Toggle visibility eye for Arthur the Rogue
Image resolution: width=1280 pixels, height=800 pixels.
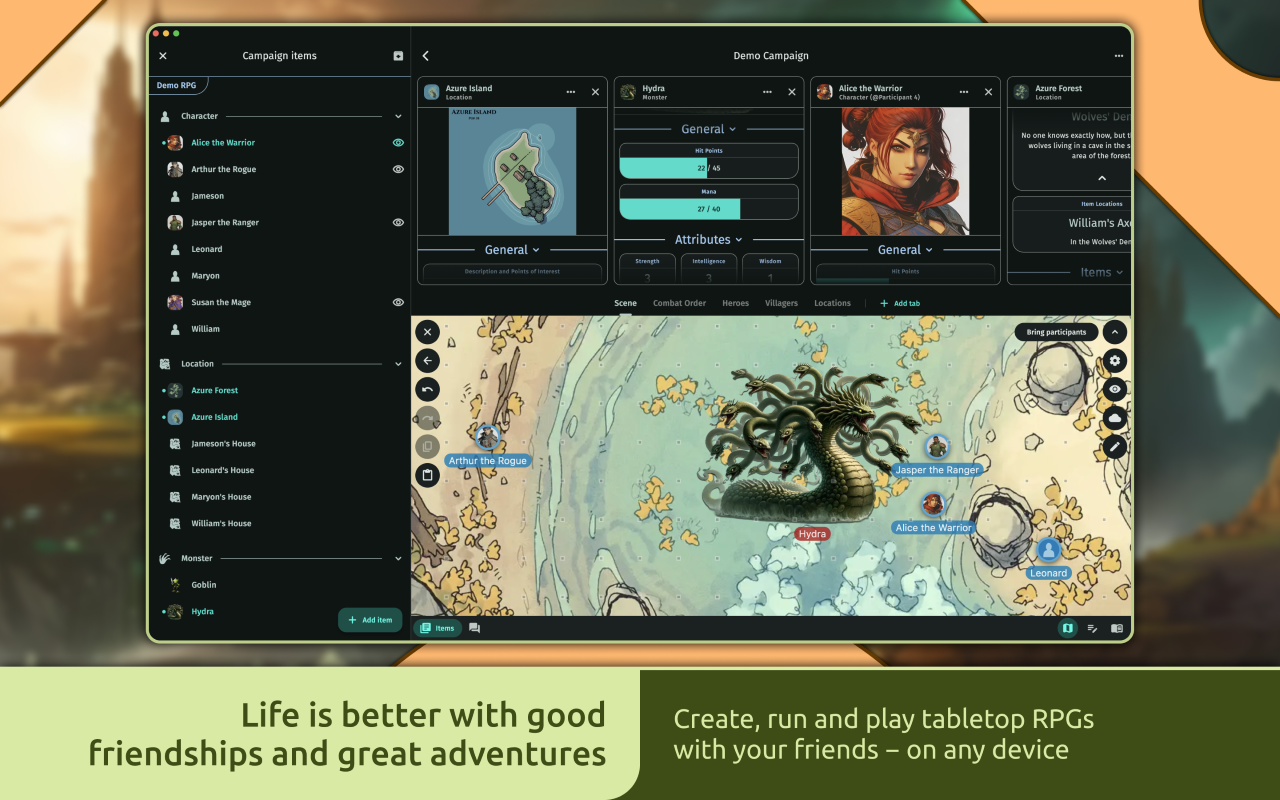pyautogui.click(x=398, y=170)
